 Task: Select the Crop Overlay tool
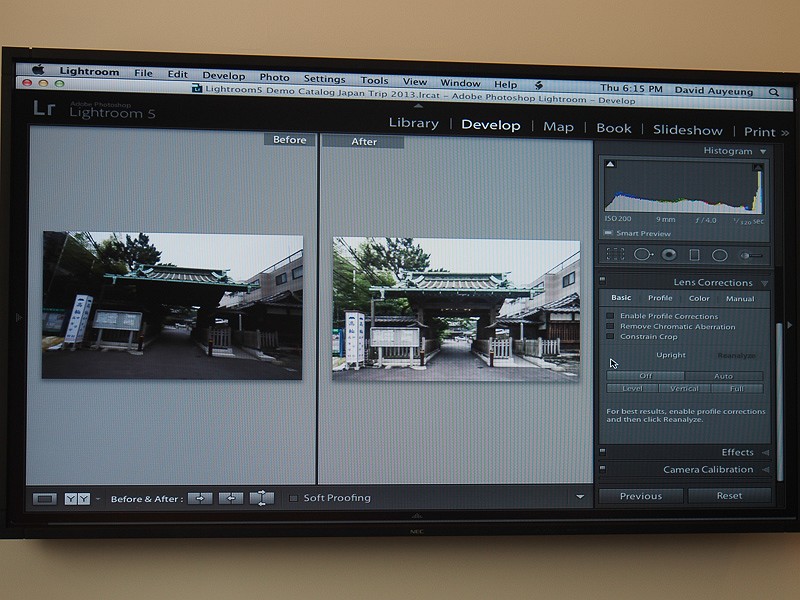pyautogui.click(x=615, y=254)
